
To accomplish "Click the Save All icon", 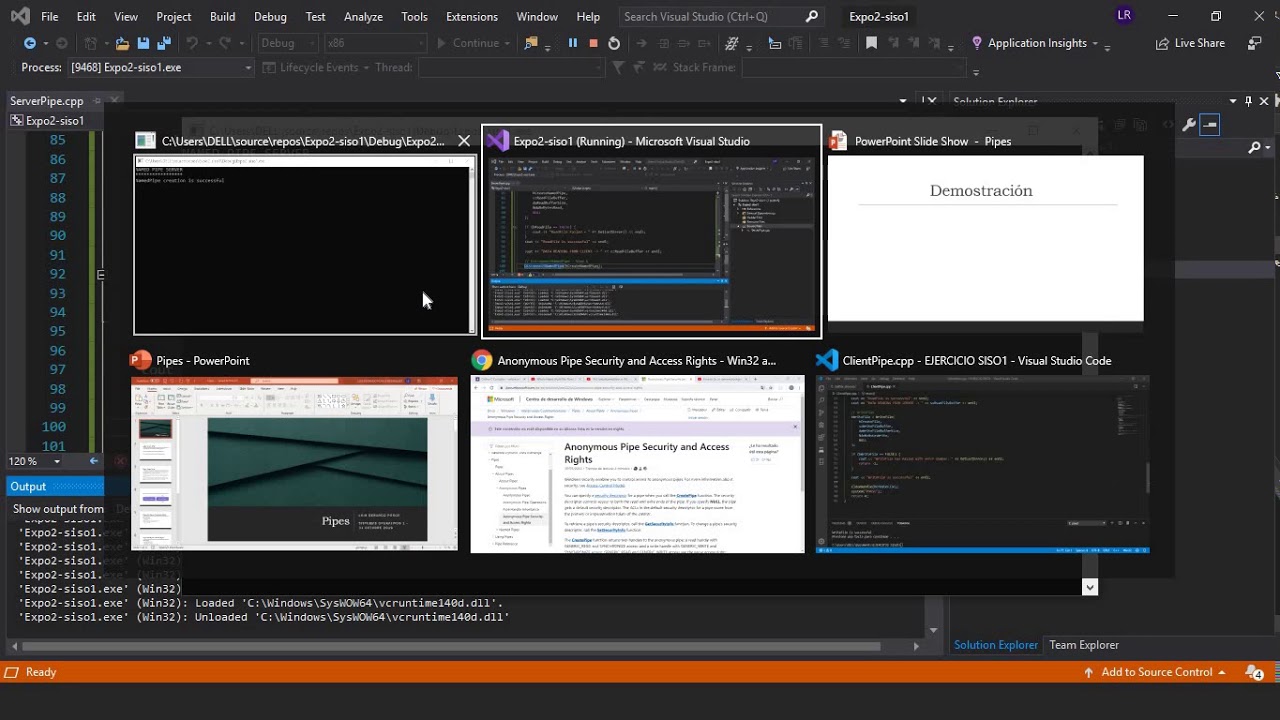I will tap(162, 43).
